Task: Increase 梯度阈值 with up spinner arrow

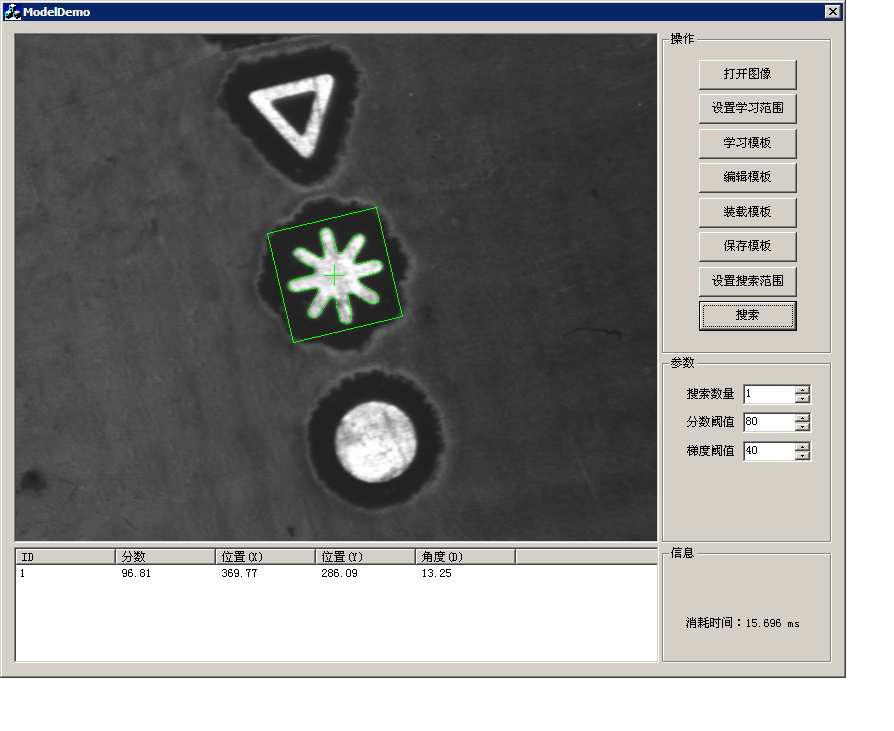Action: tap(802, 446)
